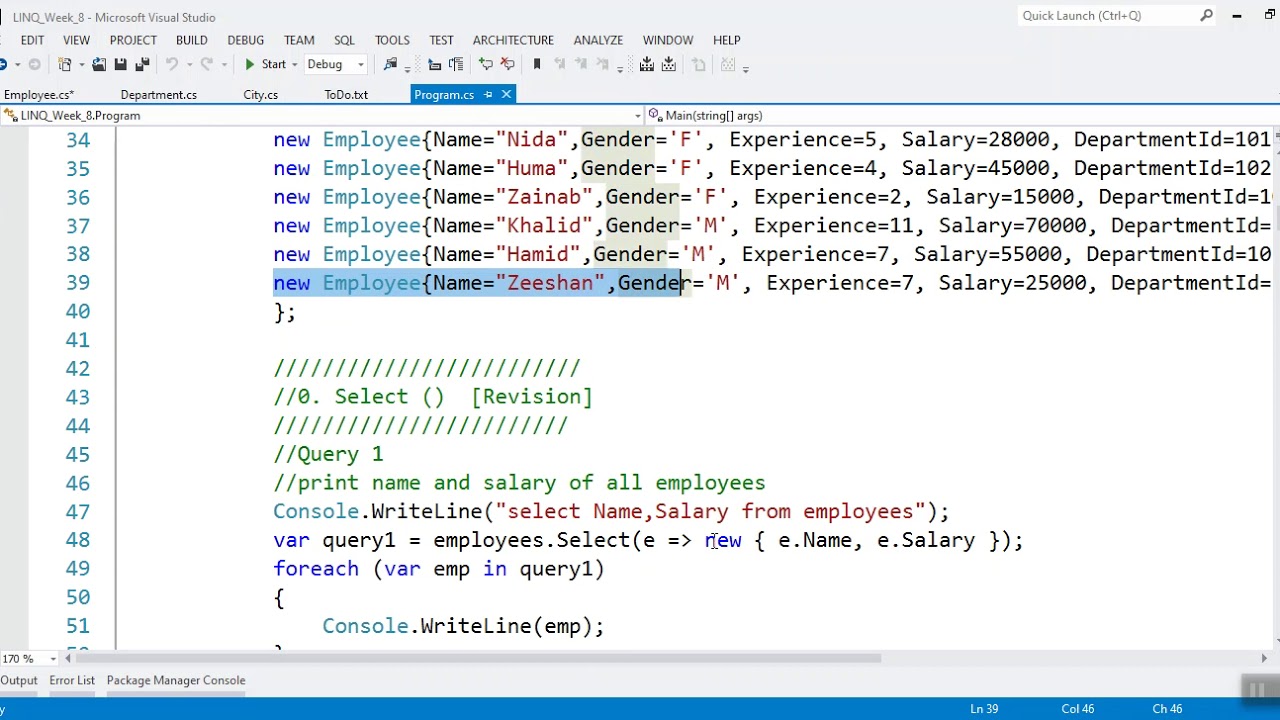Click the second of the two dark toolbar icons right of the bookmark icons
1280x720 pixels.
[x=669, y=65]
